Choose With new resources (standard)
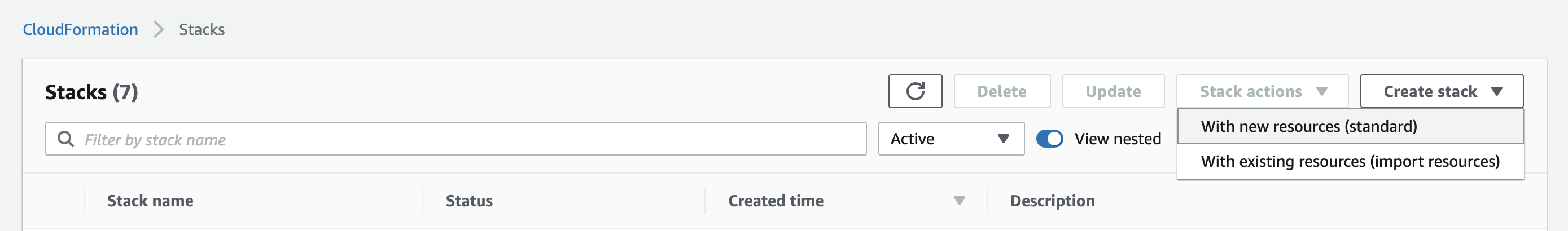The image size is (1568, 231). (x=1309, y=126)
